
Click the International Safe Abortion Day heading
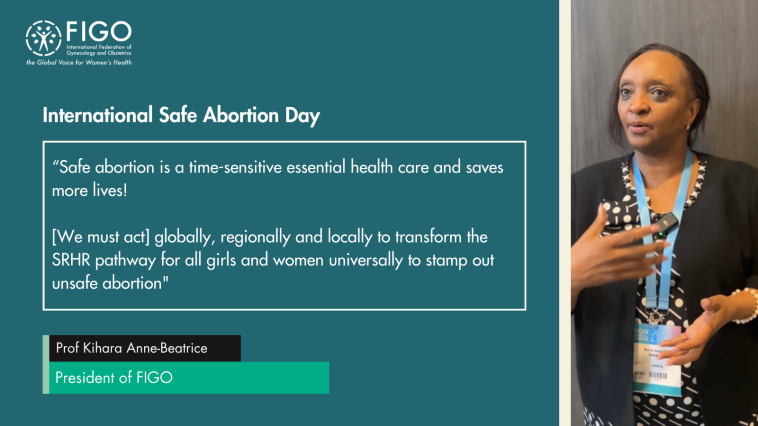(181, 116)
